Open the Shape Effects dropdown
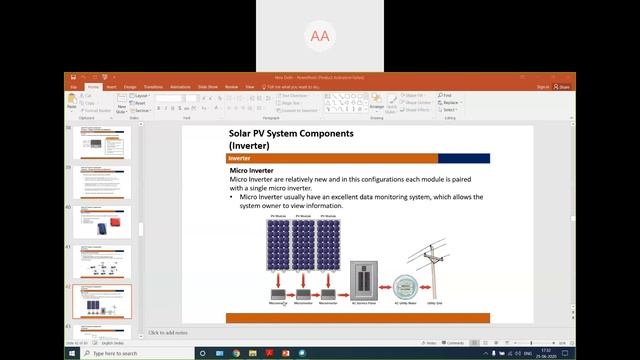The height and width of the screenshot is (360, 640). click(x=415, y=110)
